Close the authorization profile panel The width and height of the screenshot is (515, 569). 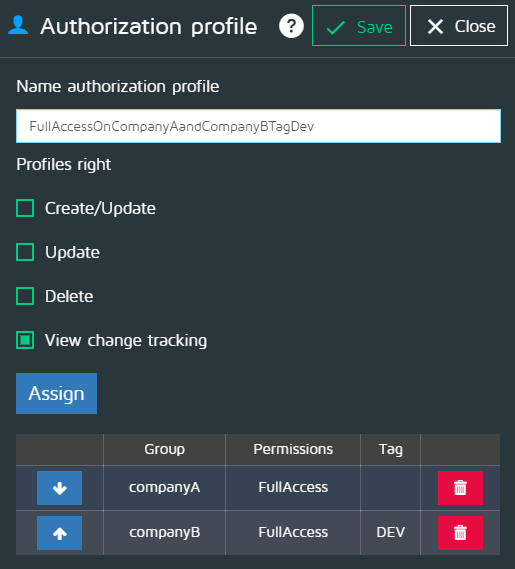459,26
